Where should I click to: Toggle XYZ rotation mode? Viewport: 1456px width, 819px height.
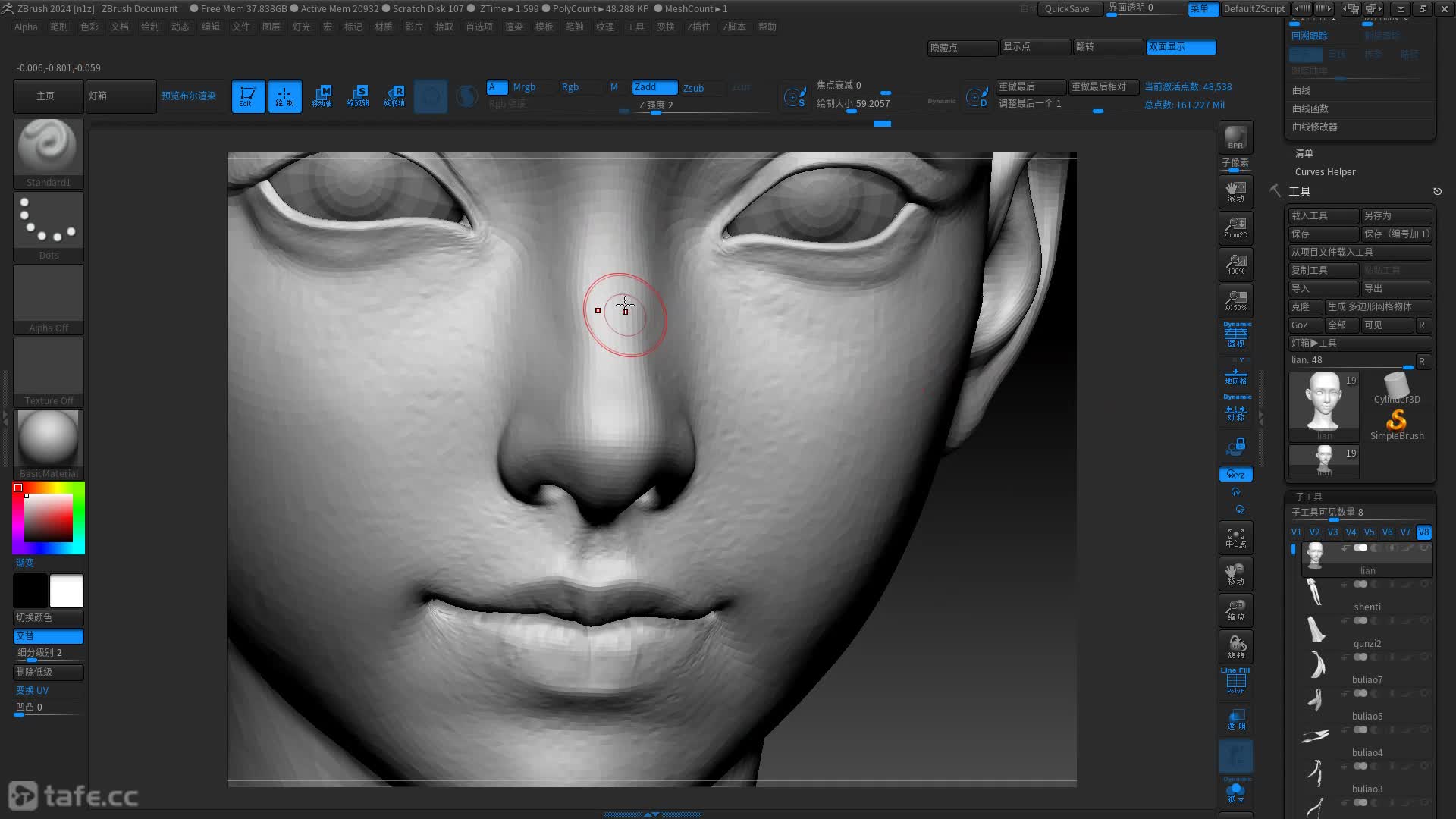click(x=1235, y=475)
